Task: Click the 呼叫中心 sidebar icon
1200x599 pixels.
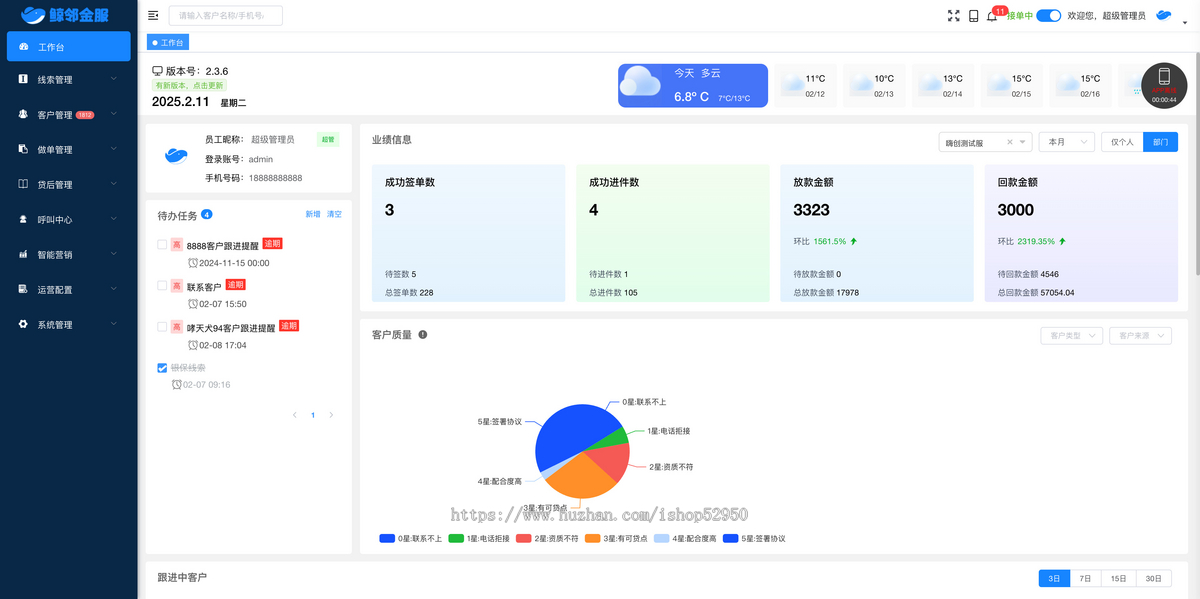Action: point(24,219)
